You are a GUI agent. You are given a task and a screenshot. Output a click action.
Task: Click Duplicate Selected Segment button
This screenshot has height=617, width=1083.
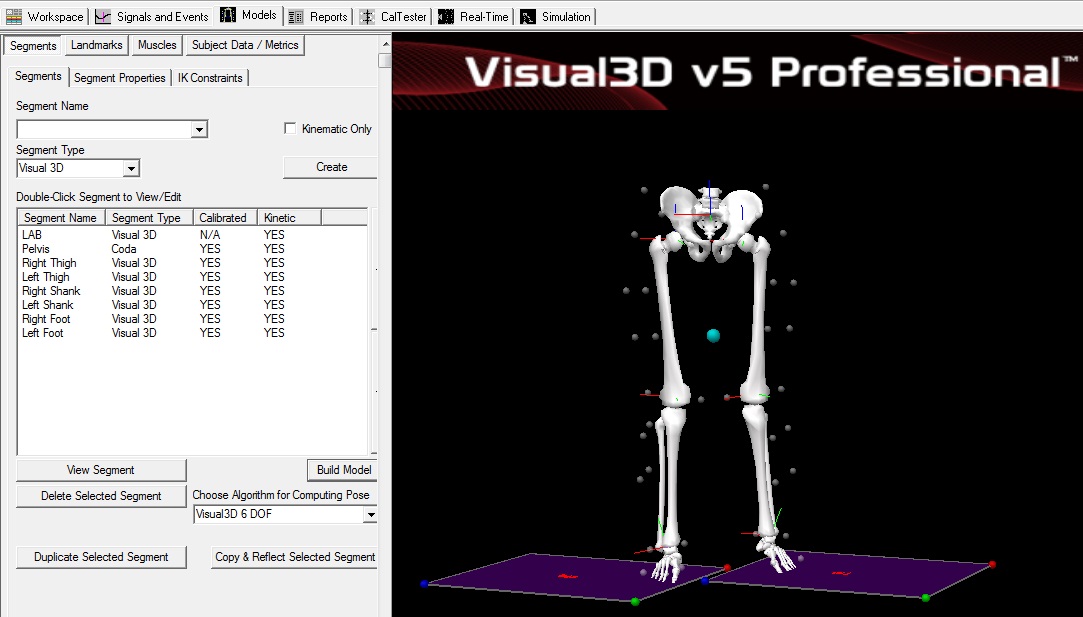101,557
